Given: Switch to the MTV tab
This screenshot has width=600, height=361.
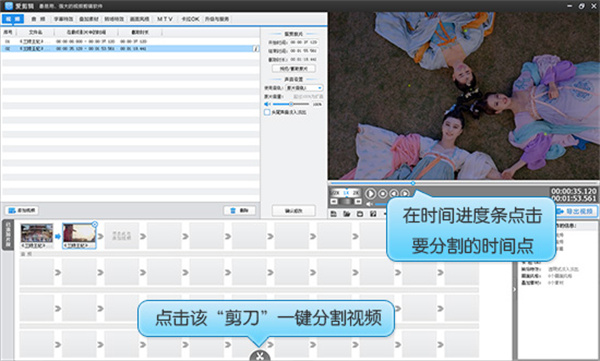Looking at the screenshot, I should click(x=165, y=19).
